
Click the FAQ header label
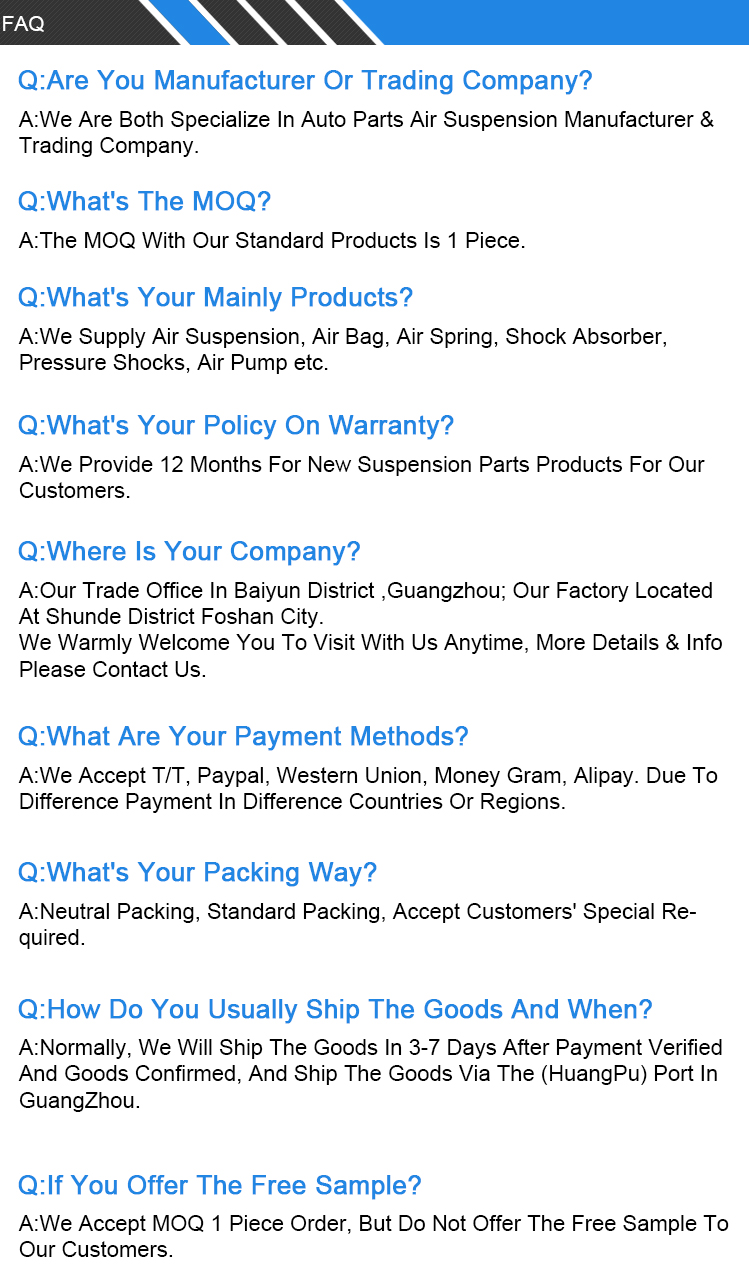coord(23,24)
